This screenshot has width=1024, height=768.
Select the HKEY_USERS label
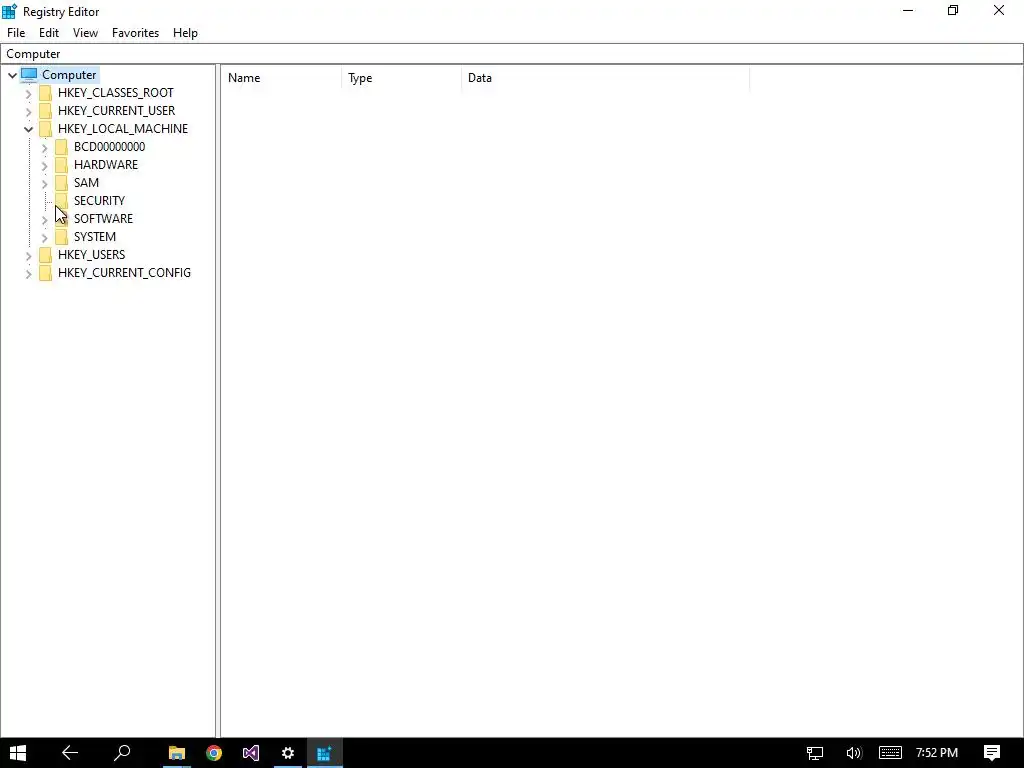(91, 255)
